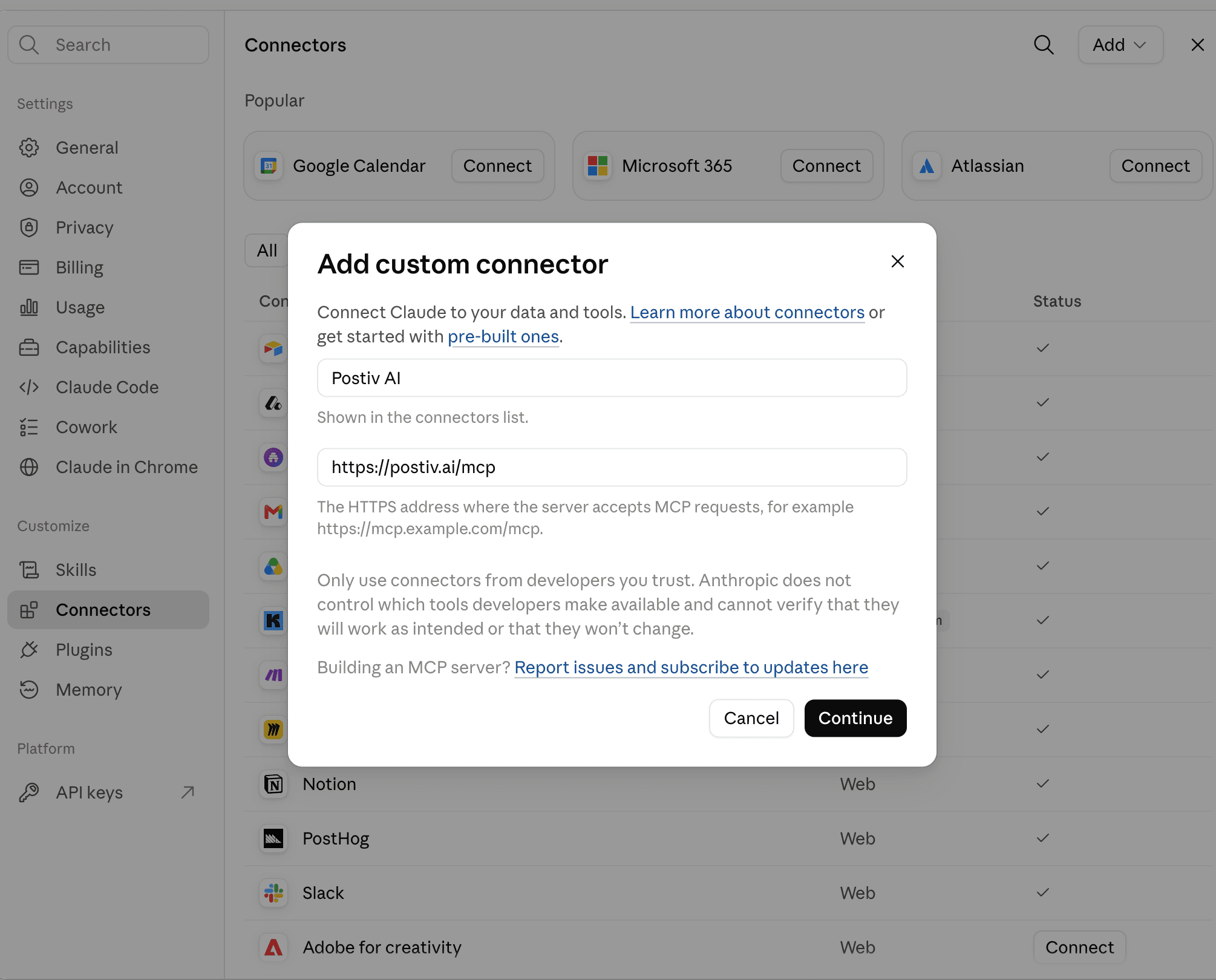Connect Google Calendar
This screenshot has height=980, width=1216.
pos(497,166)
